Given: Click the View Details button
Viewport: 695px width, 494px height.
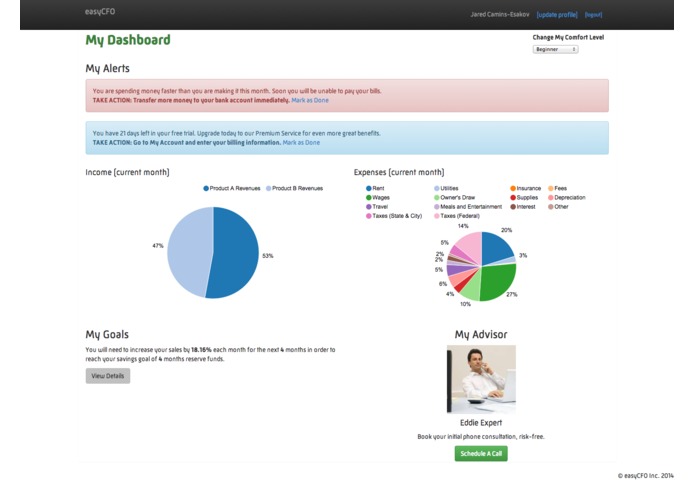Looking at the screenshot, I should tap(108, 376).
